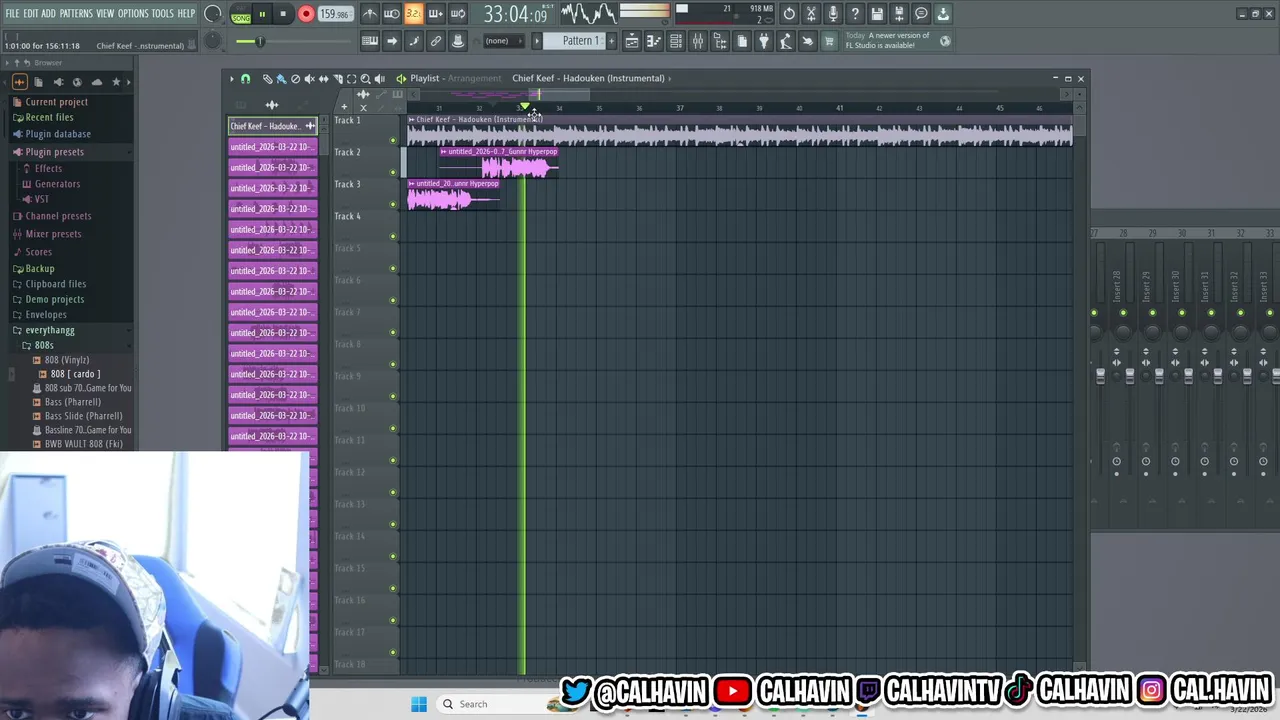The width and height of the screenshot is (1280, 720).
Task: Open playlist options menu arrow
Action: (231, 78)
